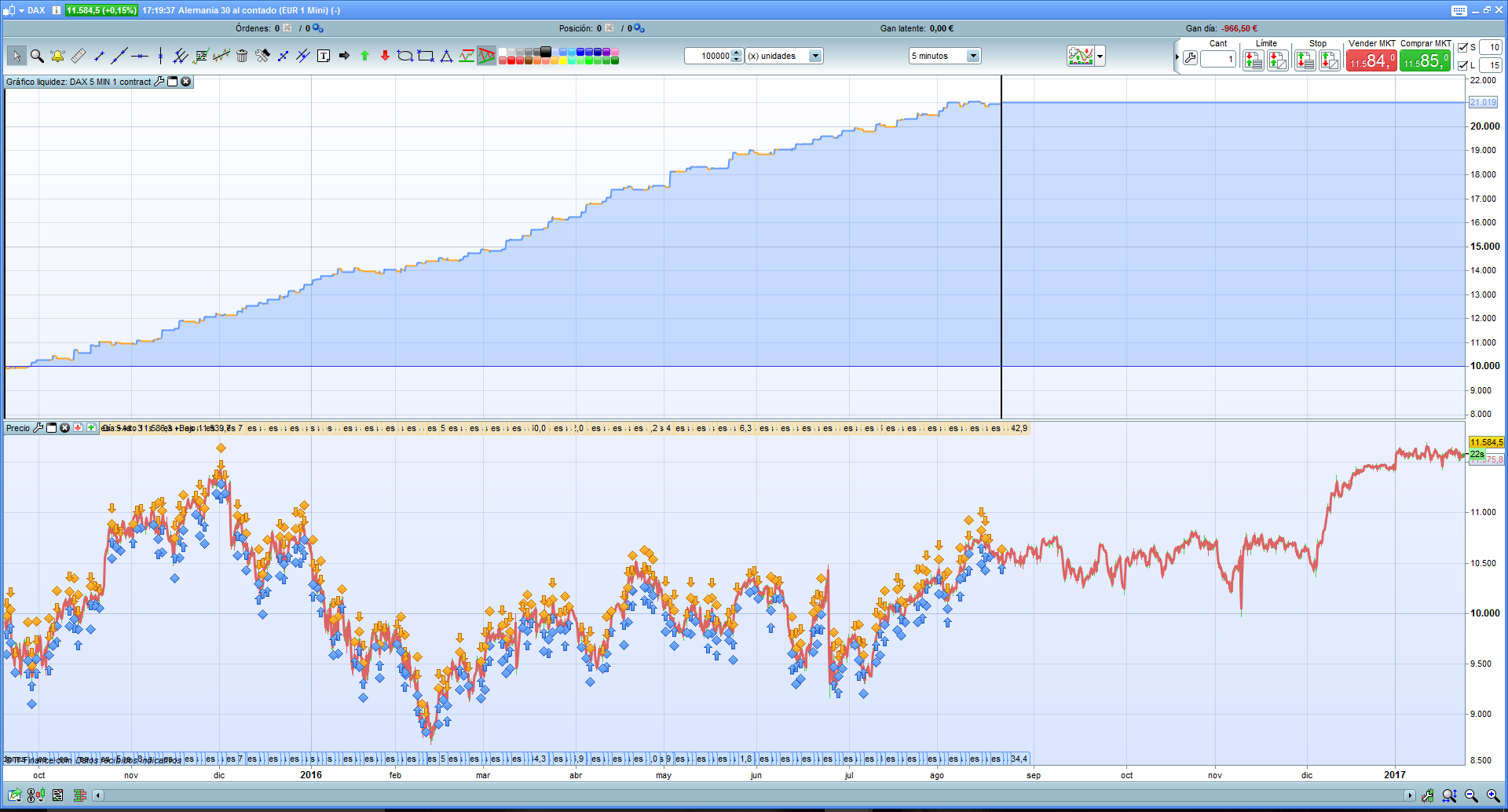This screenshot has height=812, width=1508.
Task: Click Comprar MKT buy button
Action: click(x=1425, y=60)
